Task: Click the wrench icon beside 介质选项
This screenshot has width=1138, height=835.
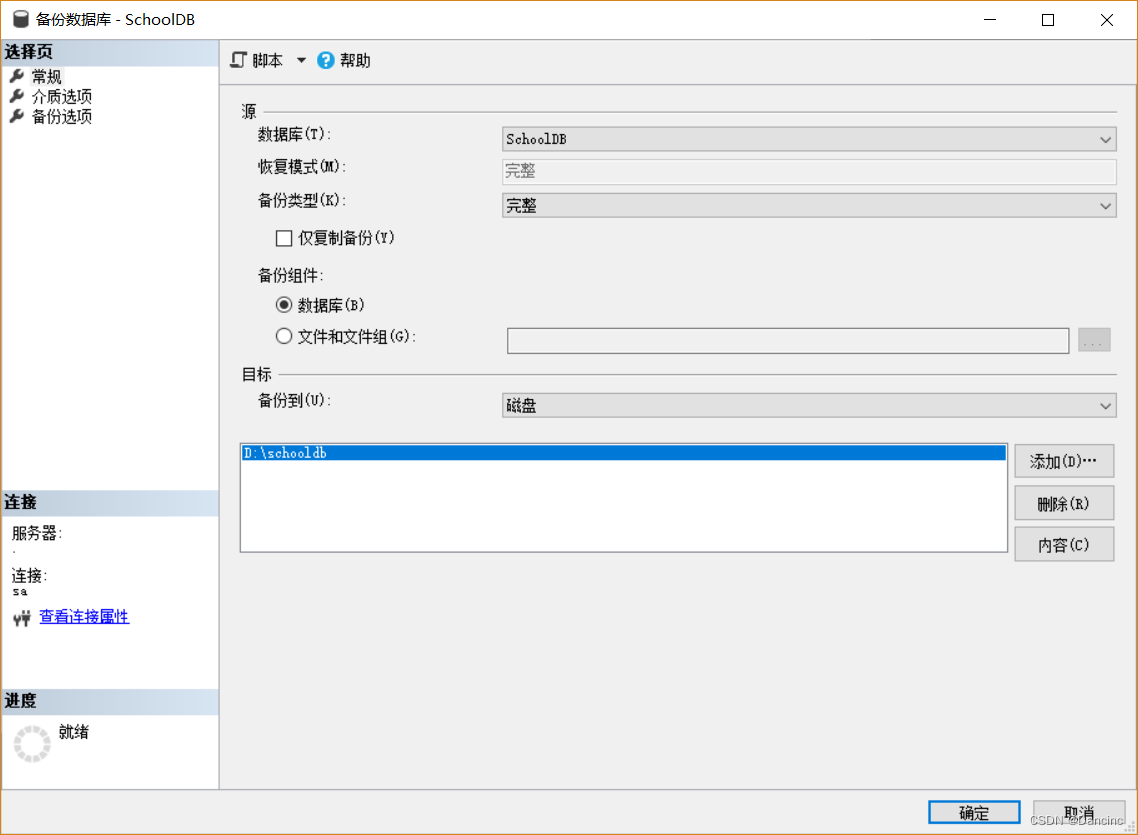Action: pos(17,96)
